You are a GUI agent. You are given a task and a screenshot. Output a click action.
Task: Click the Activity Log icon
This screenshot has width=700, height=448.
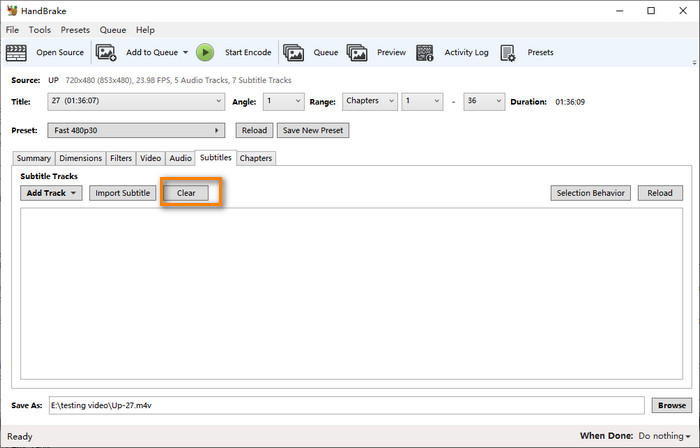(425, 53)
